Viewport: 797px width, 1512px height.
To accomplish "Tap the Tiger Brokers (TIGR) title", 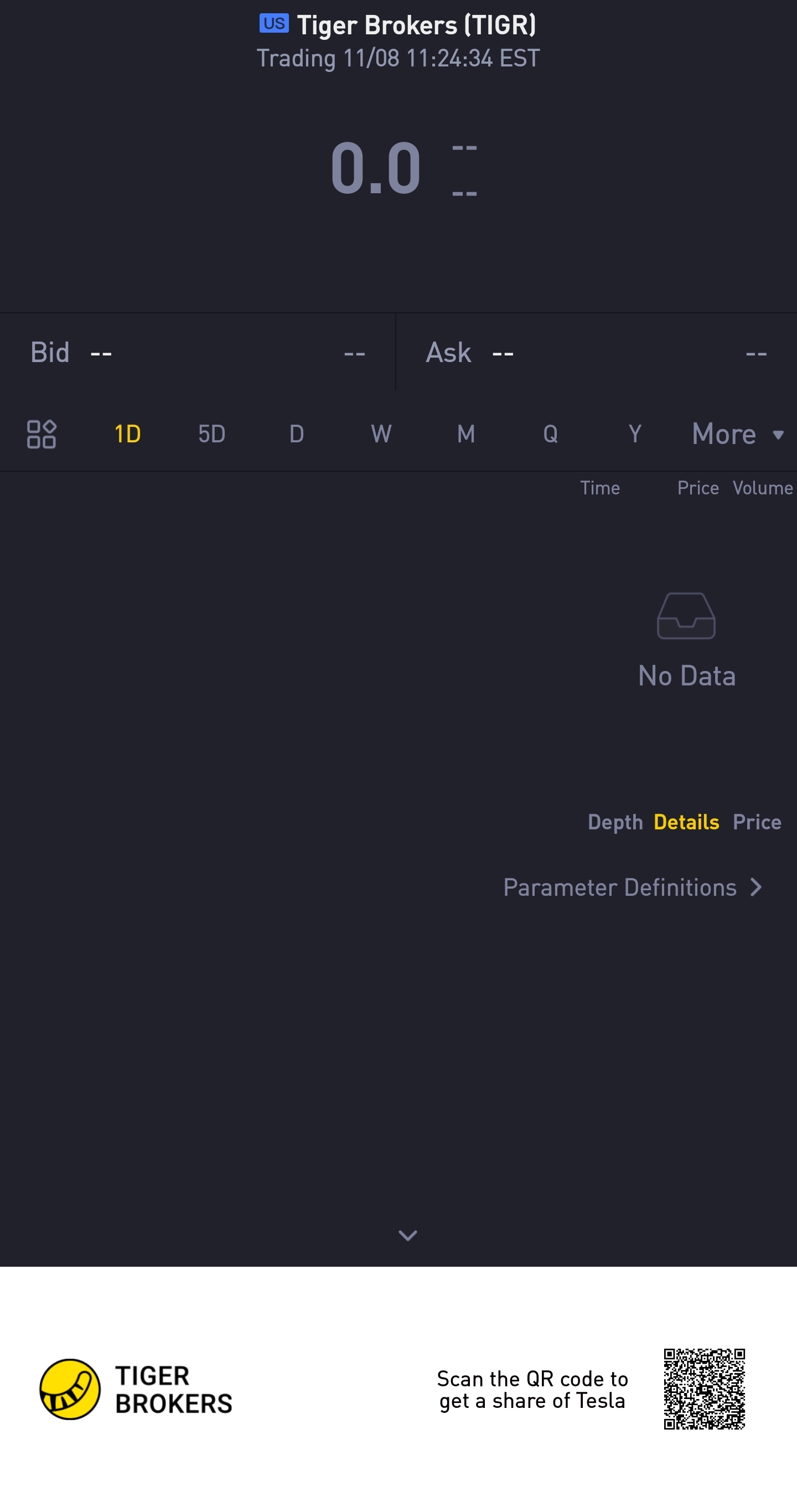I will point(416,25).
